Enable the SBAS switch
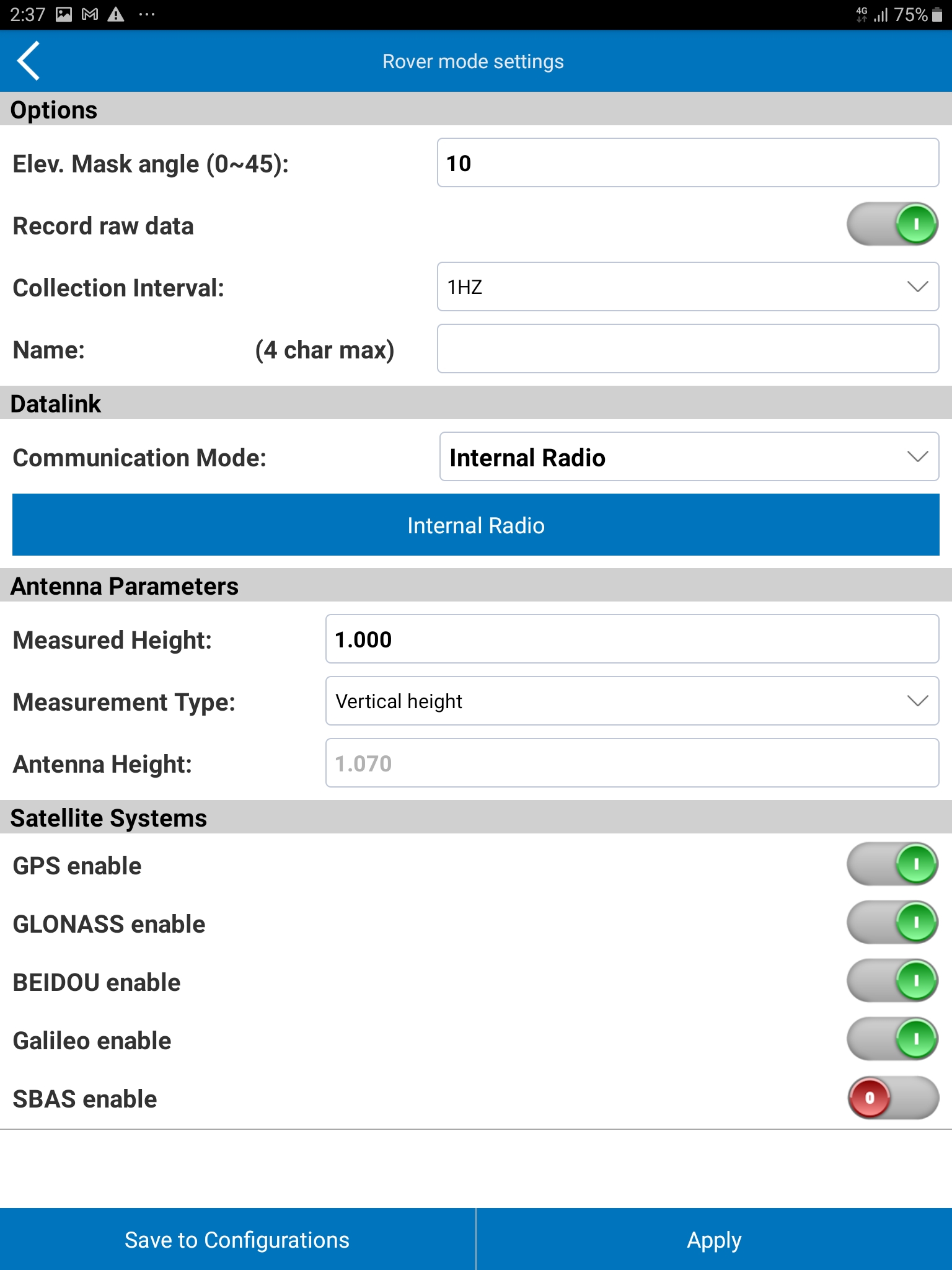 point(892,1097)
